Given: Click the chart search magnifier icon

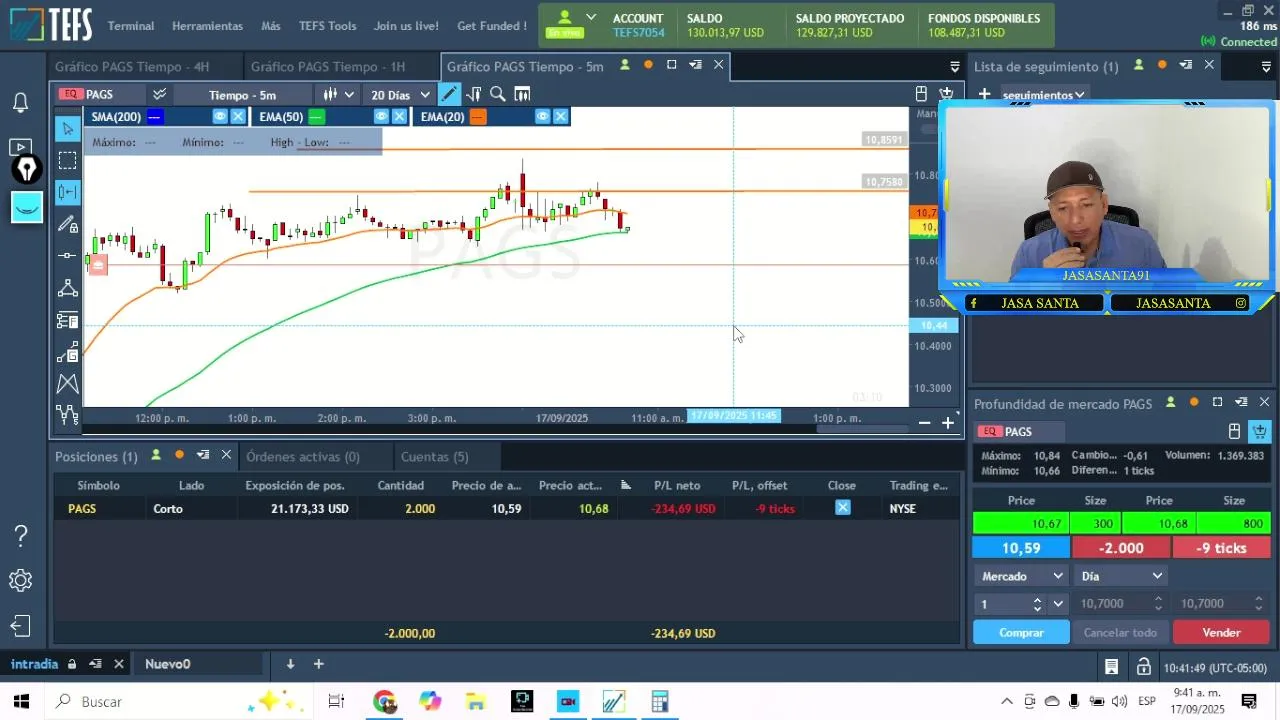Looking at the screenshot, I should coord(498,94).
